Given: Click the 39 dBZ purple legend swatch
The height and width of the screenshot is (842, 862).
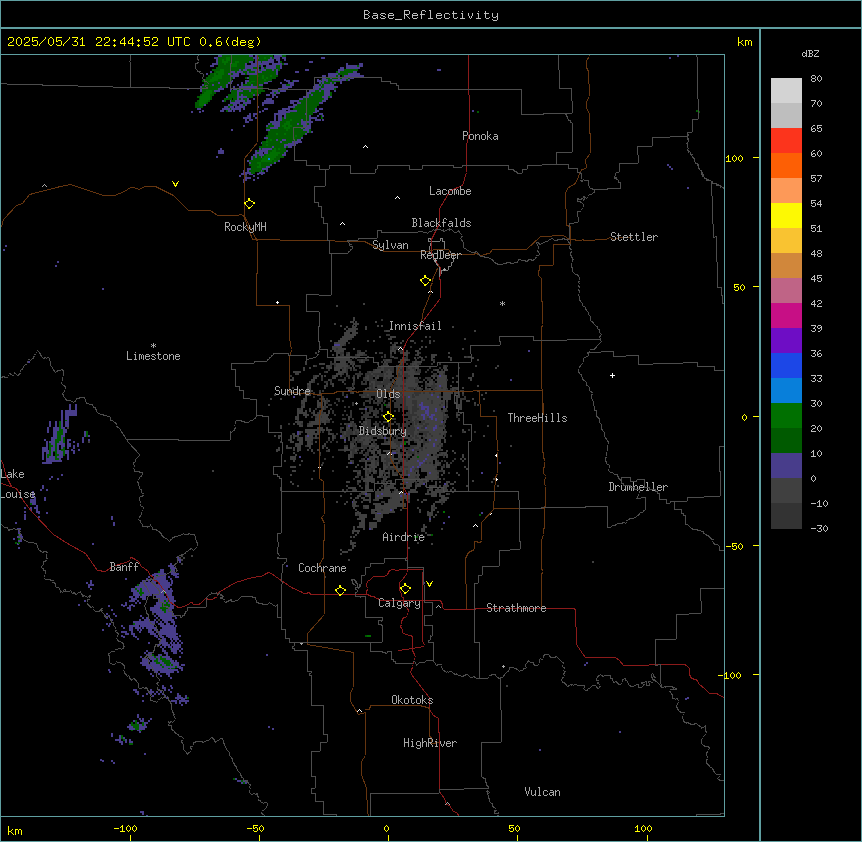Looking at the screenshot, I should coord(786,341).
